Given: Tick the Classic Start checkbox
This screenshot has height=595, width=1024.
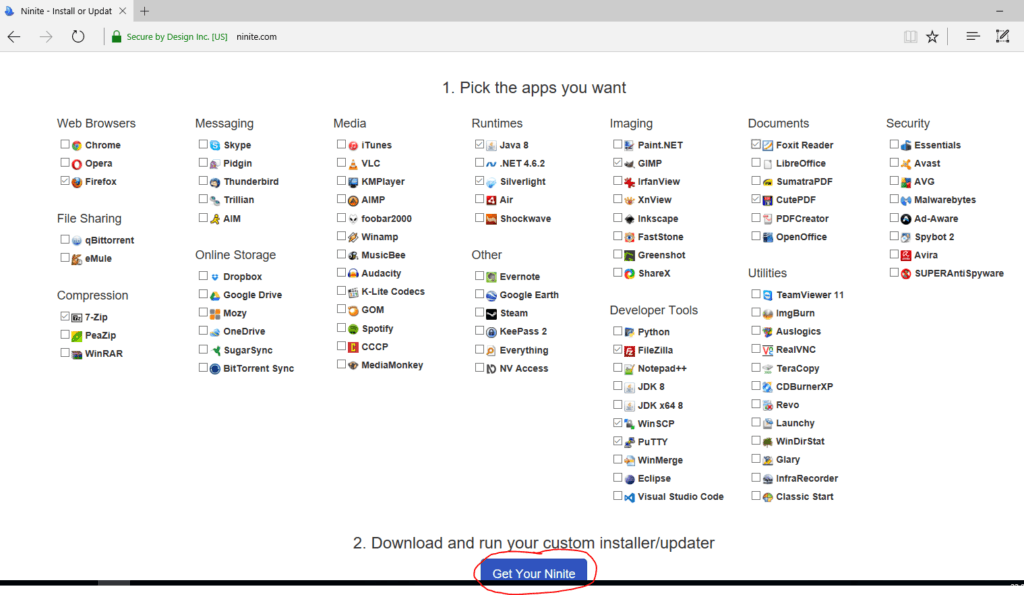Looking at the screenshot, I should (x=756, y=496).
